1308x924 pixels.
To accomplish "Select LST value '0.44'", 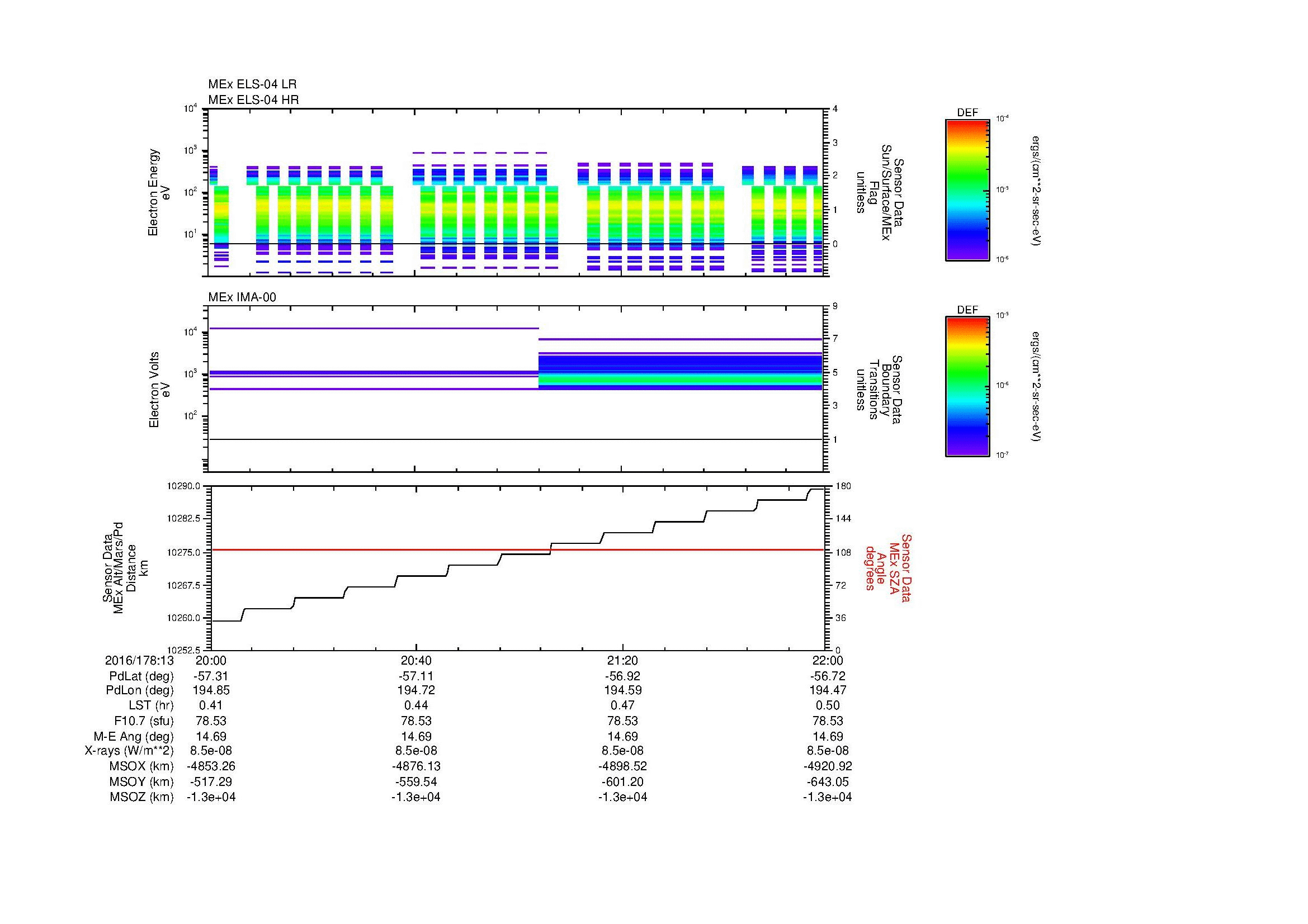I will (x=417, y=705).
